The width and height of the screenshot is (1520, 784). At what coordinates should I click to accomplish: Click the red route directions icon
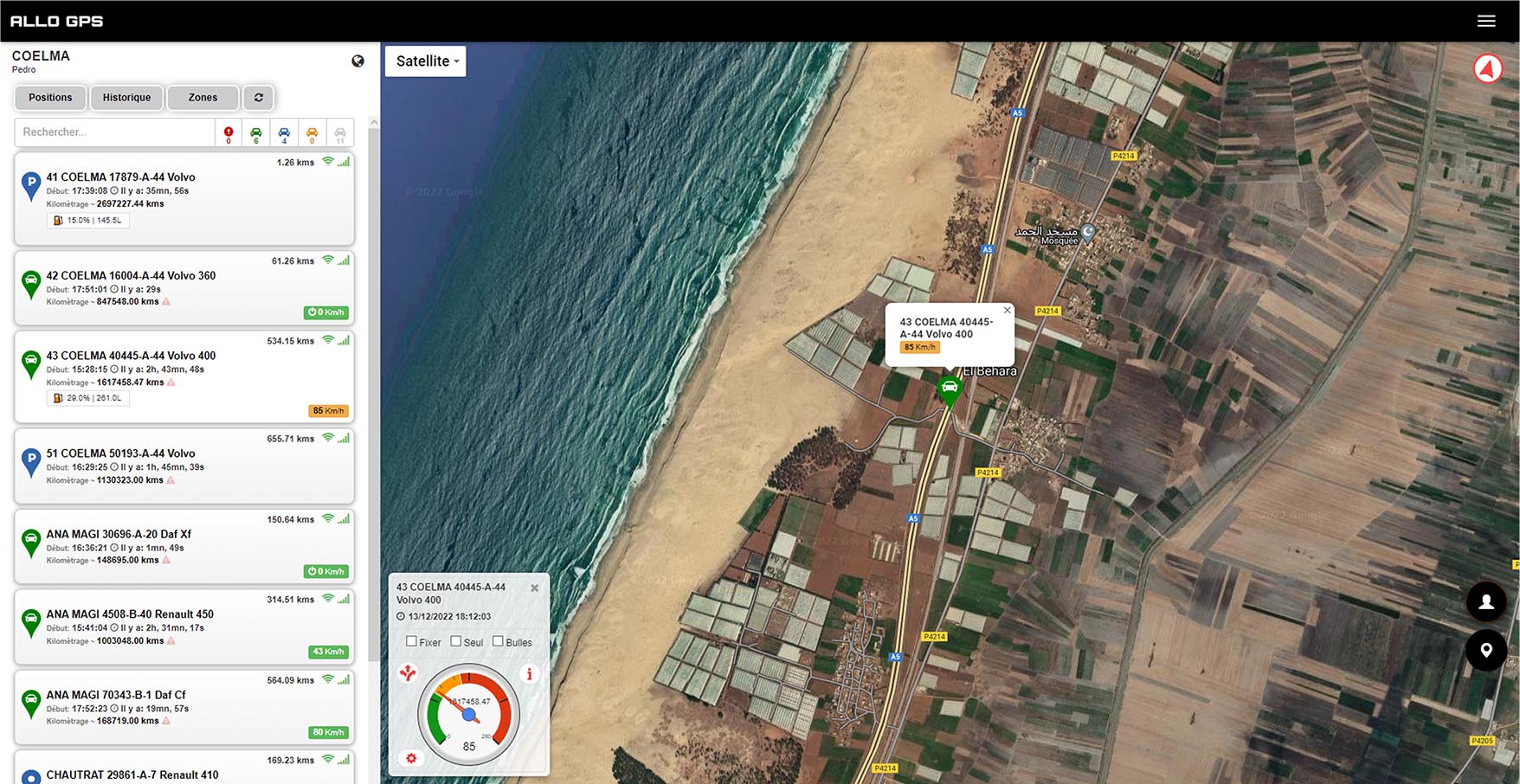[x=408, y=673]
